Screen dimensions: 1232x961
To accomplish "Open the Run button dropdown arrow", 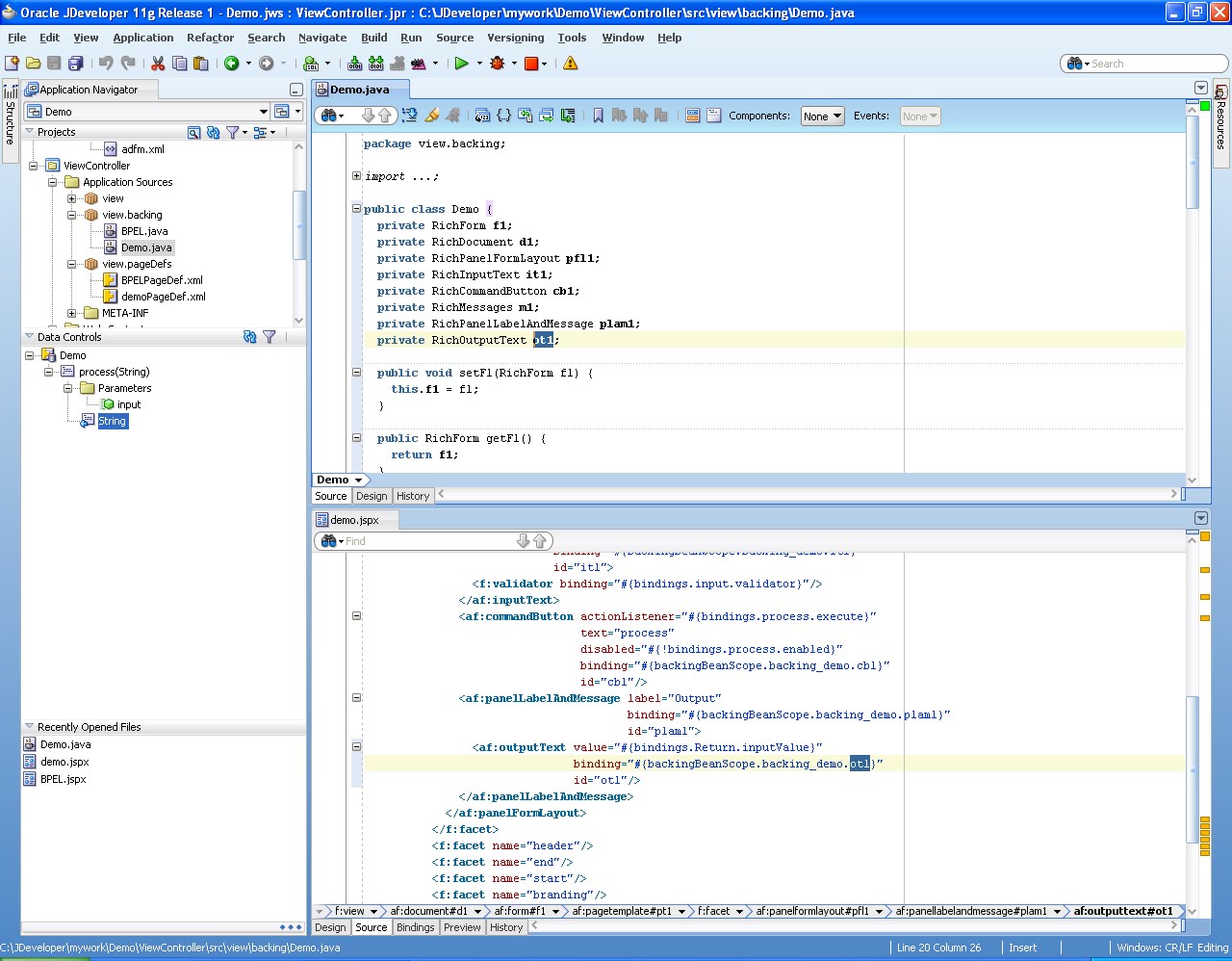I will click(479, 64).
